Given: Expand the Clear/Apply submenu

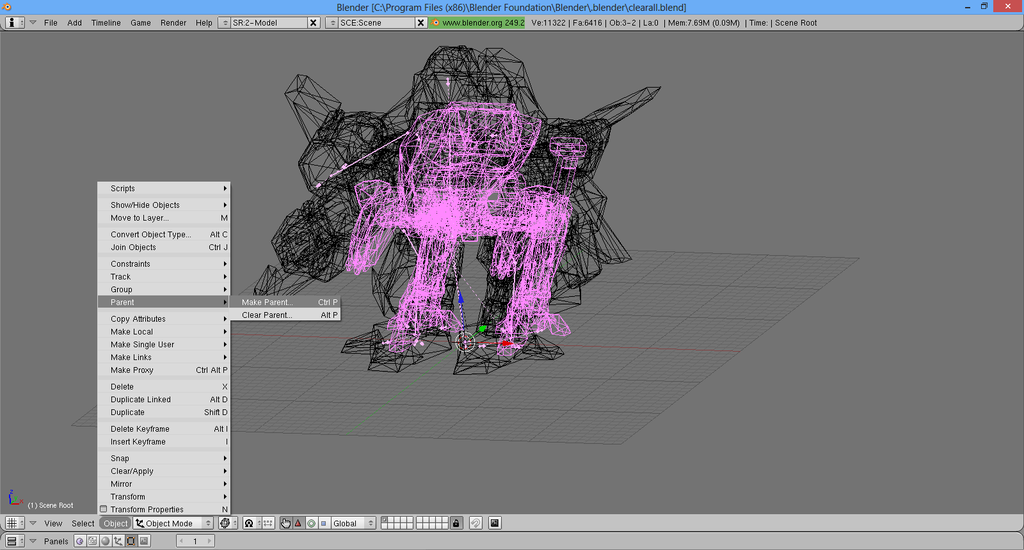Looking at the screenshot, I should (x=163, y=471).
